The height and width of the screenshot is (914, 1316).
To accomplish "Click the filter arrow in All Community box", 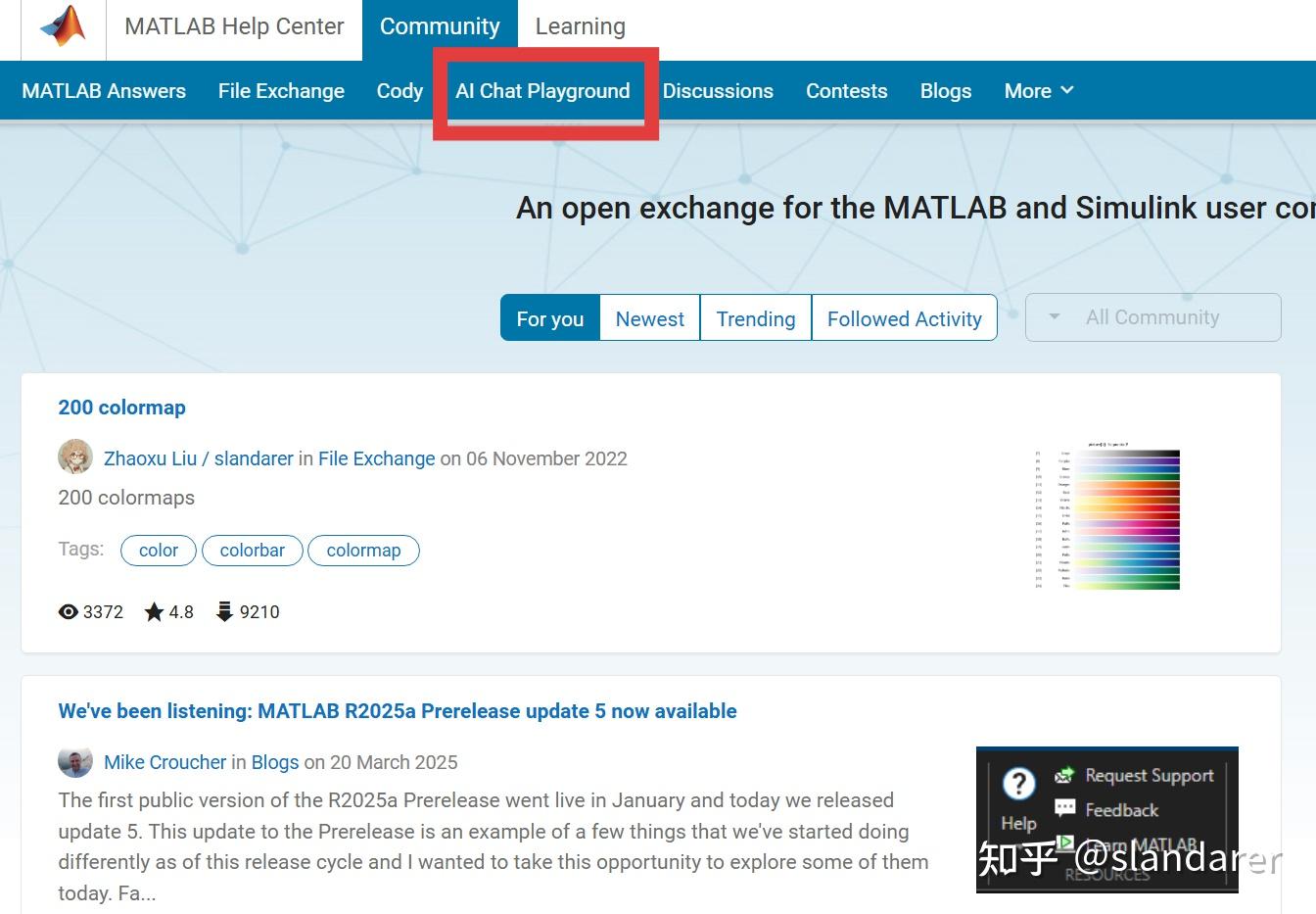I will click(x=1054, y=316).
